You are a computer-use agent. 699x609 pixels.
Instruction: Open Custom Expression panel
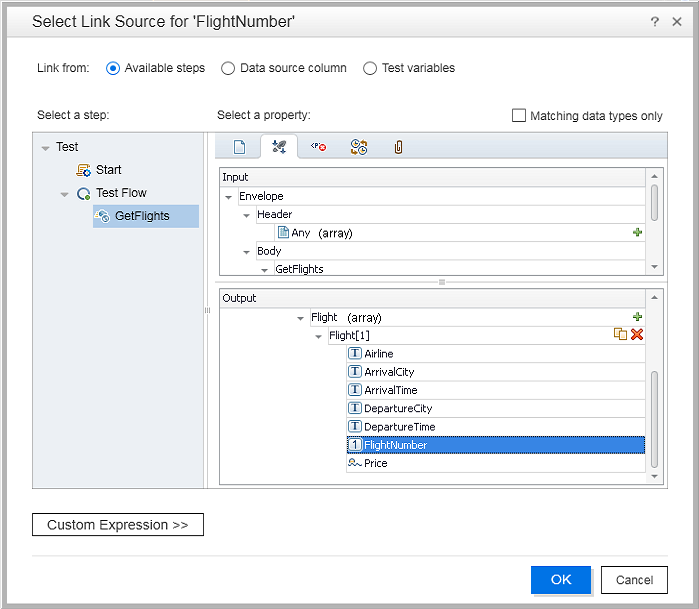(x=118, y=525)
